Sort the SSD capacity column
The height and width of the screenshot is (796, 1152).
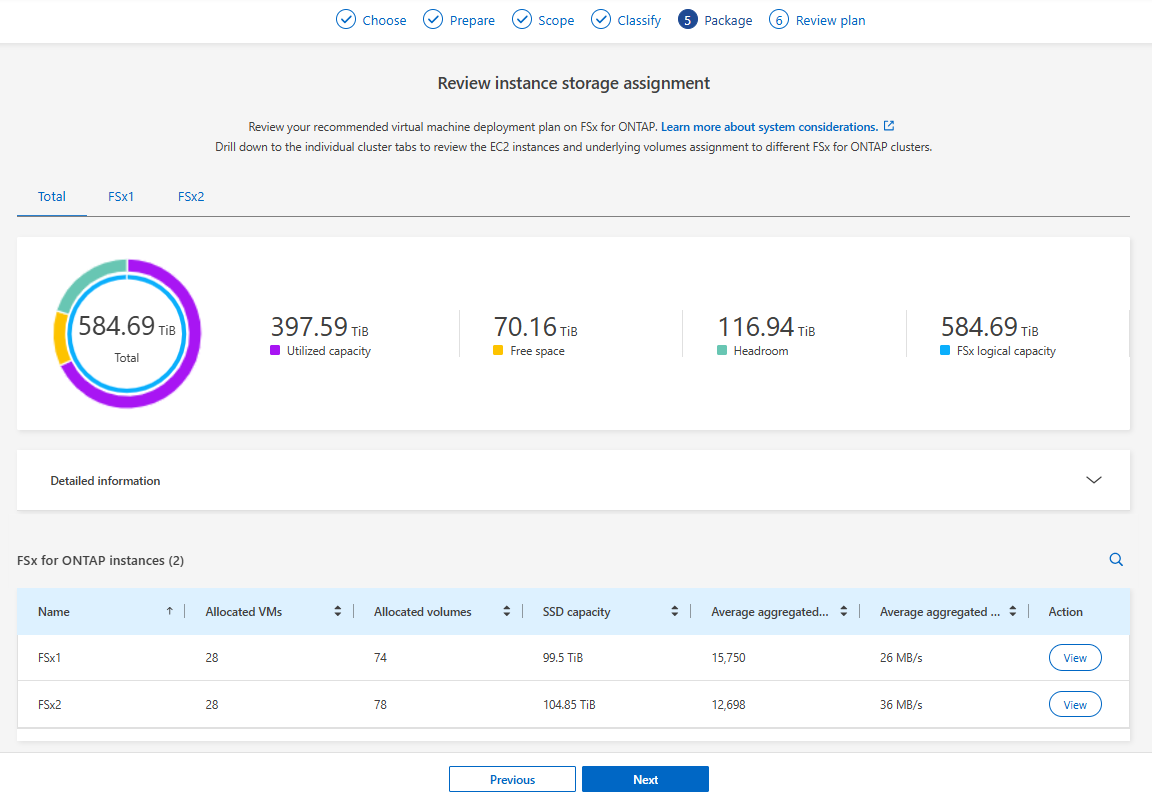675,612
